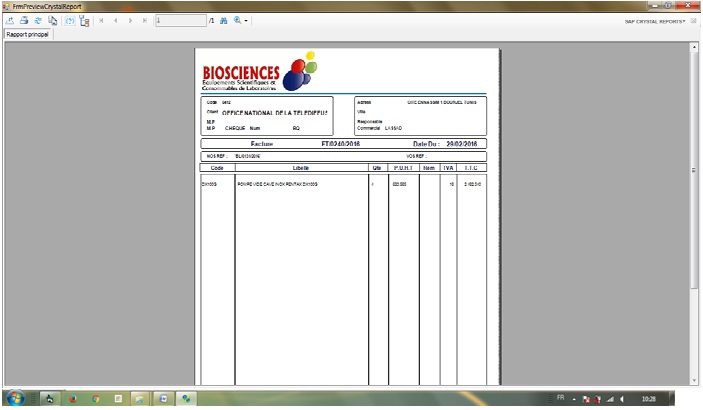
Task: Open Google Chrome from the taskbar
Action: [x=95, y=398]
